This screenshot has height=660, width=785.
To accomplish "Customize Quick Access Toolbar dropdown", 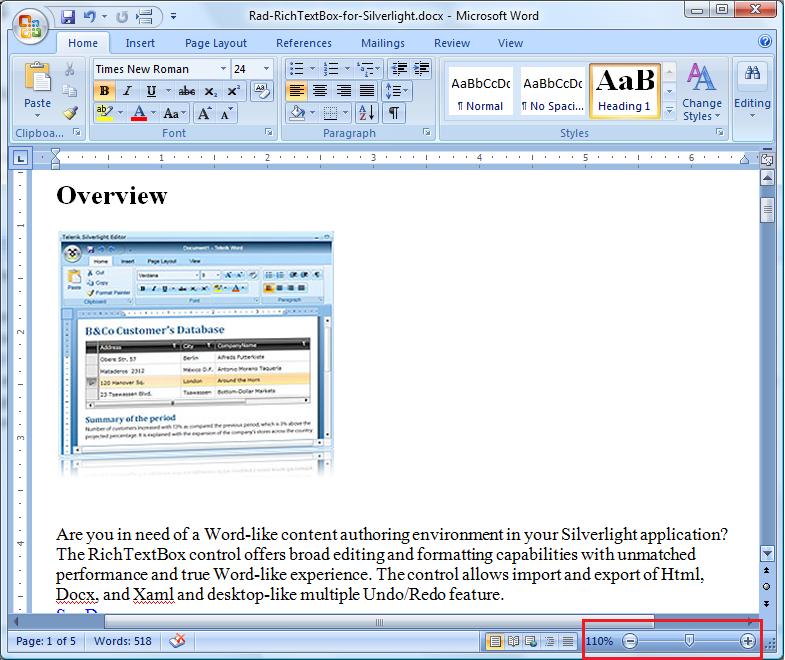I will (173, 17).
